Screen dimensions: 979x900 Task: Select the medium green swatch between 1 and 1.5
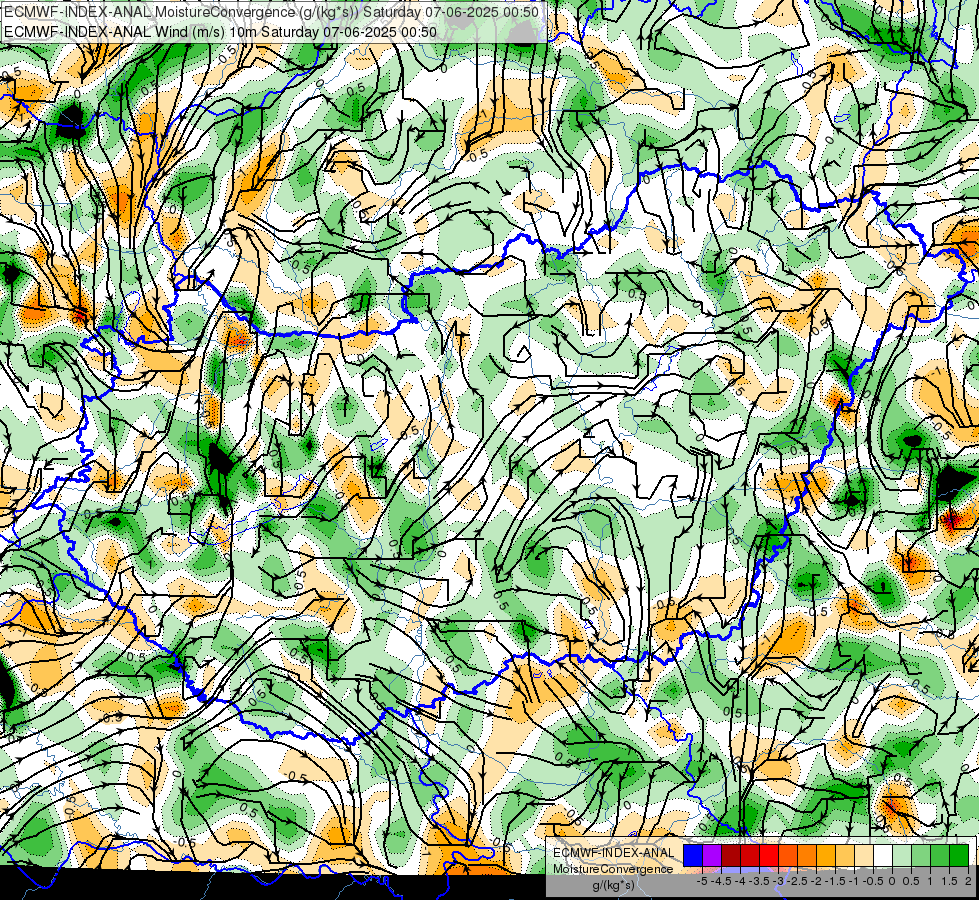[940, 855]
